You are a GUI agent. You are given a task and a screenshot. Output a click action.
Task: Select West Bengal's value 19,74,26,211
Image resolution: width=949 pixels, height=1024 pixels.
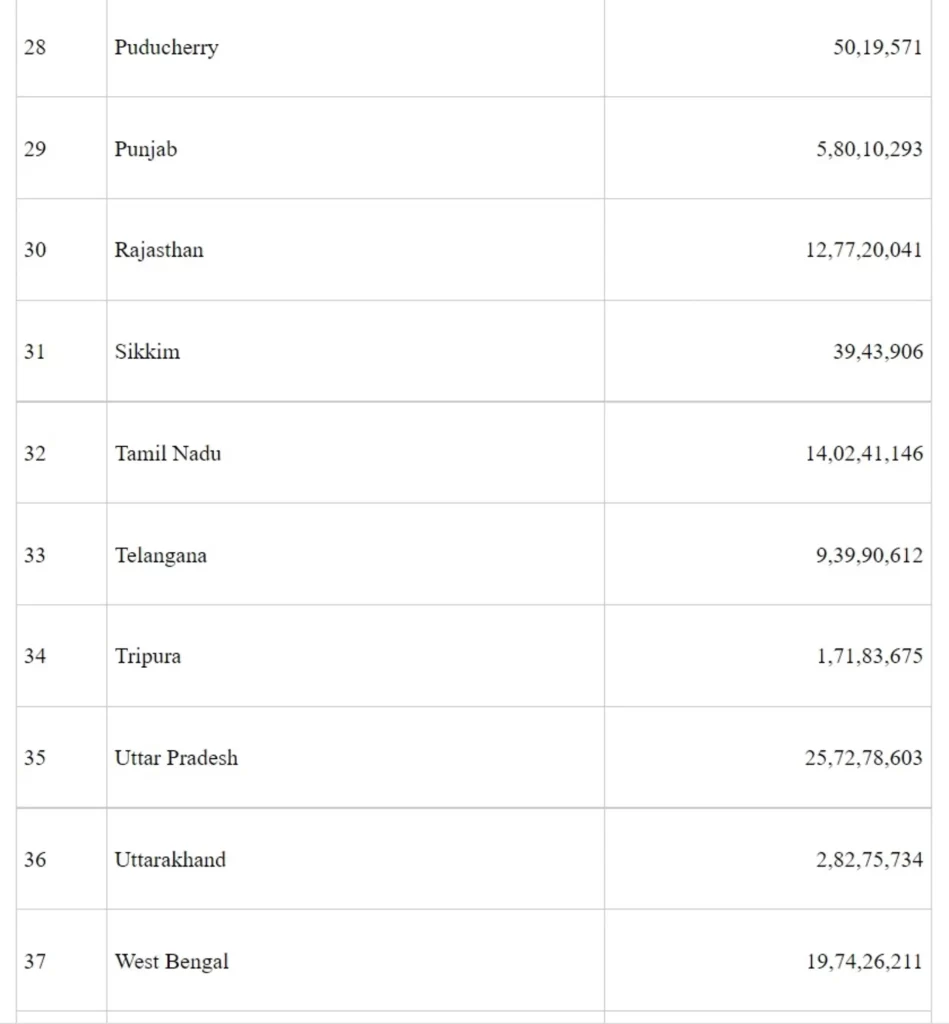point(864,962)
